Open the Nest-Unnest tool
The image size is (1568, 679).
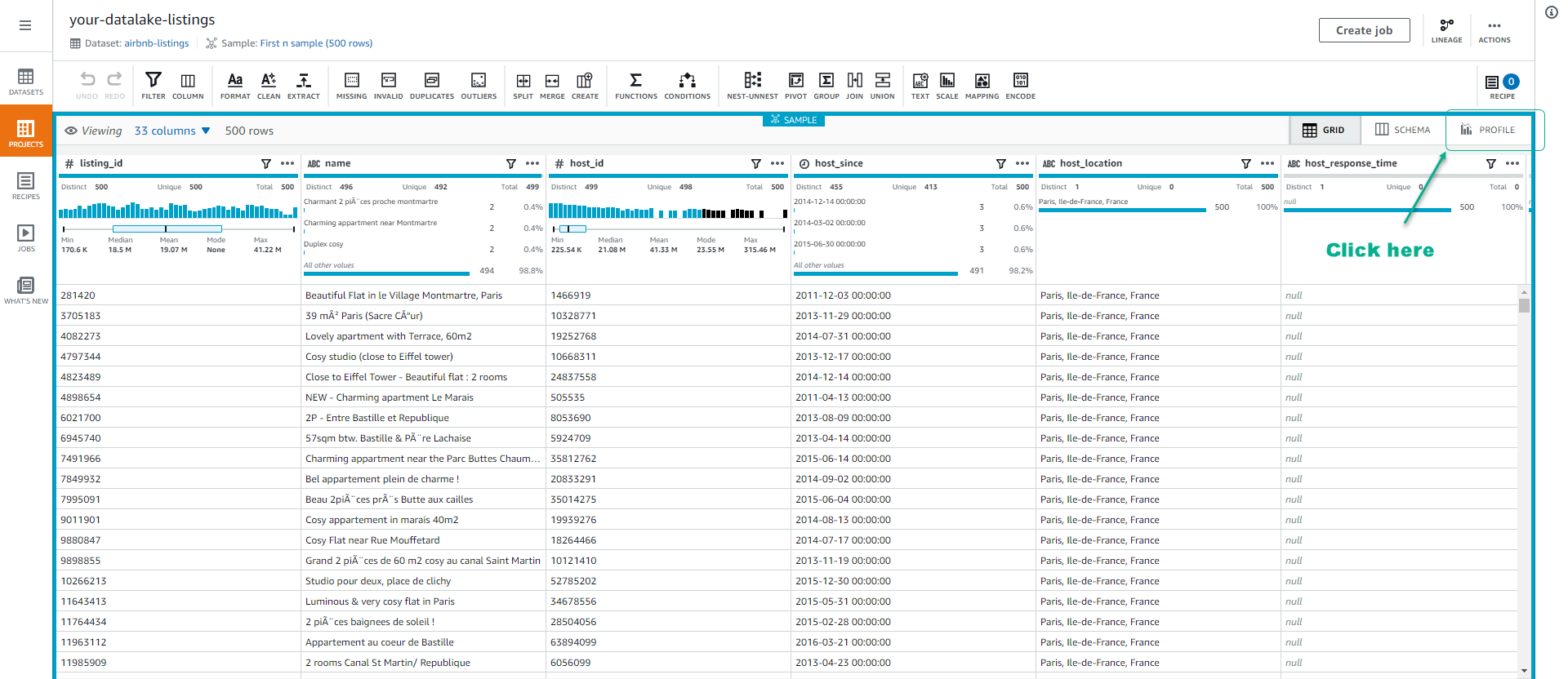(x=753, y=85)
